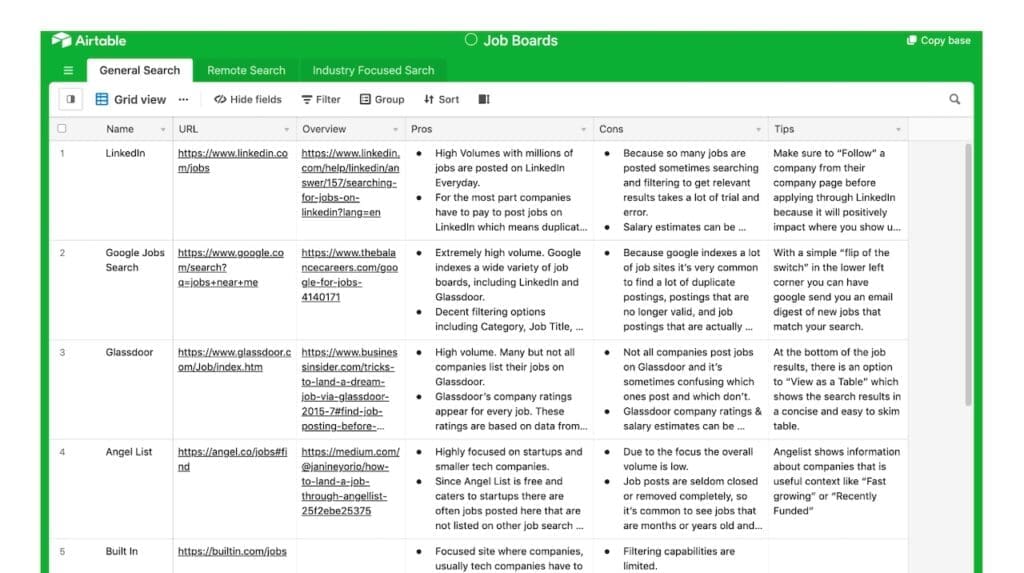Open the hamburger tables menu
This screenshot has width=1024, height=573.
(x=68, y=71)
